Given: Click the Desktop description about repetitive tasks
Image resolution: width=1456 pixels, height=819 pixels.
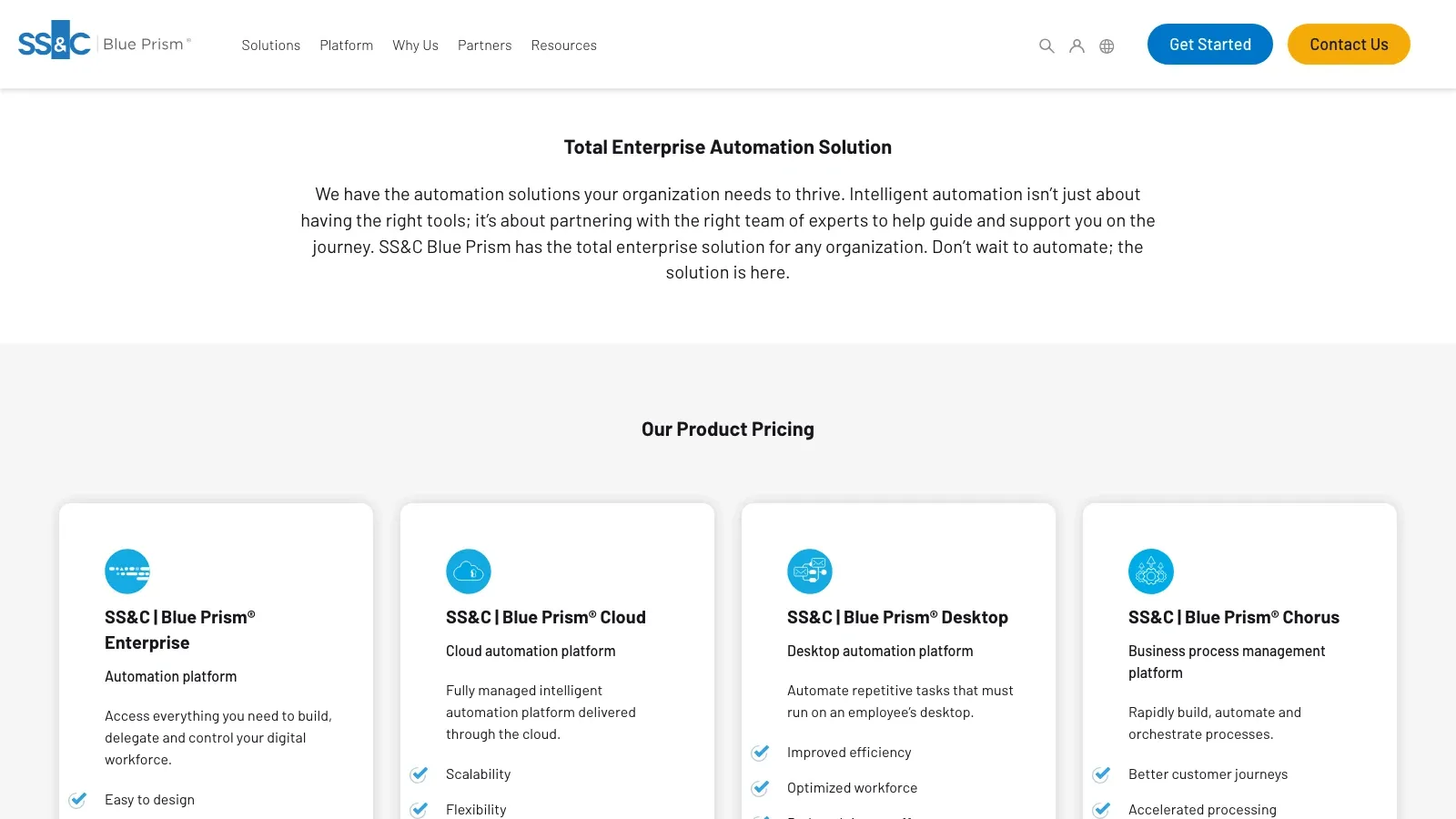Looking at the screenshot, I should [x=900, y=702].
